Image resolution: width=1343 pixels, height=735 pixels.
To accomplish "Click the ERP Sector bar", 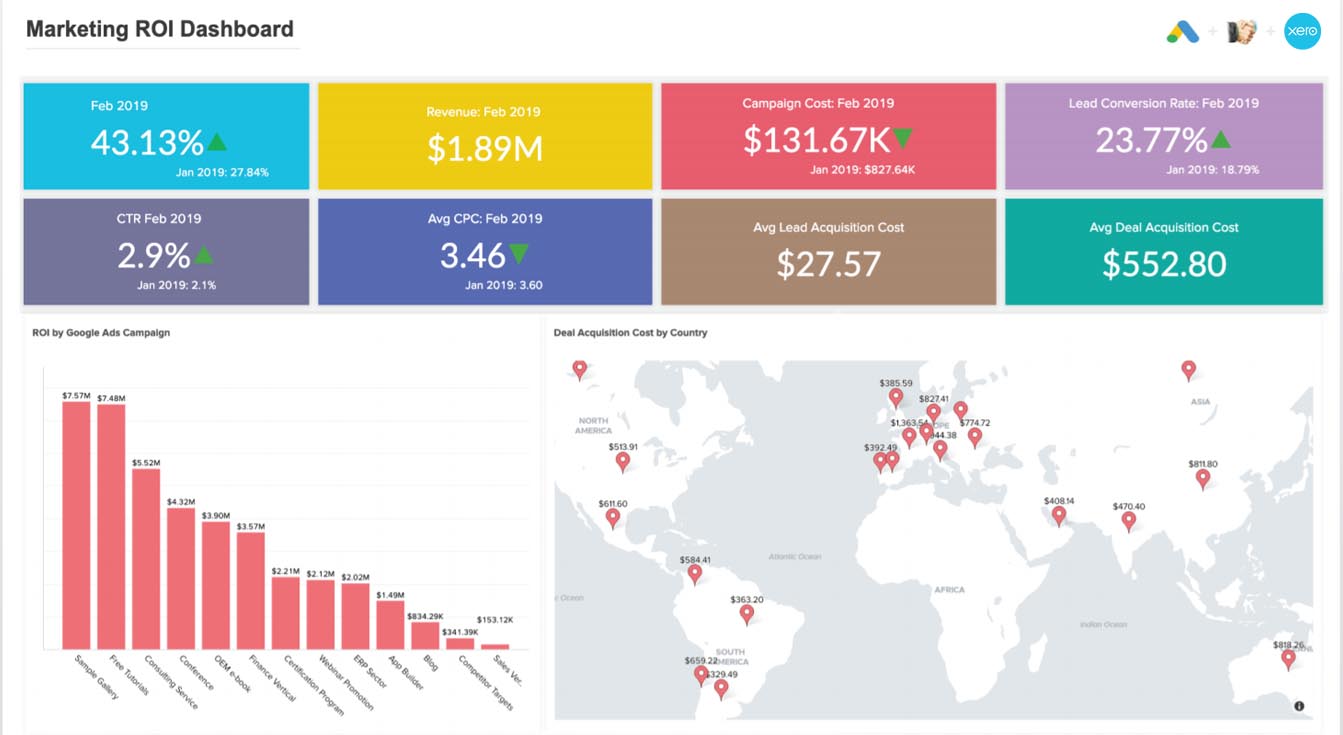I will (x=355, y=616).
